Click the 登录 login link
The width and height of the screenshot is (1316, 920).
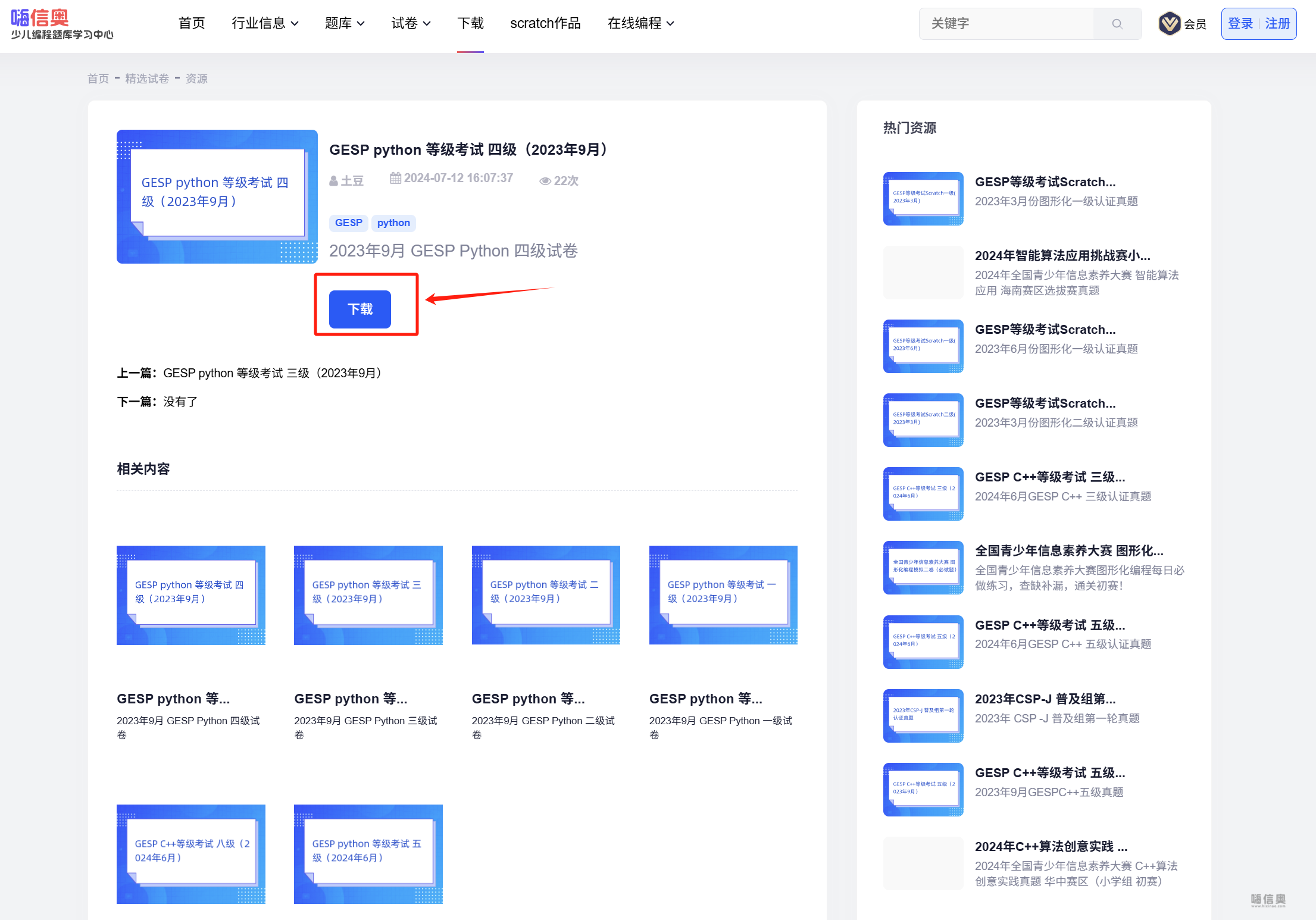point(1240,24)
